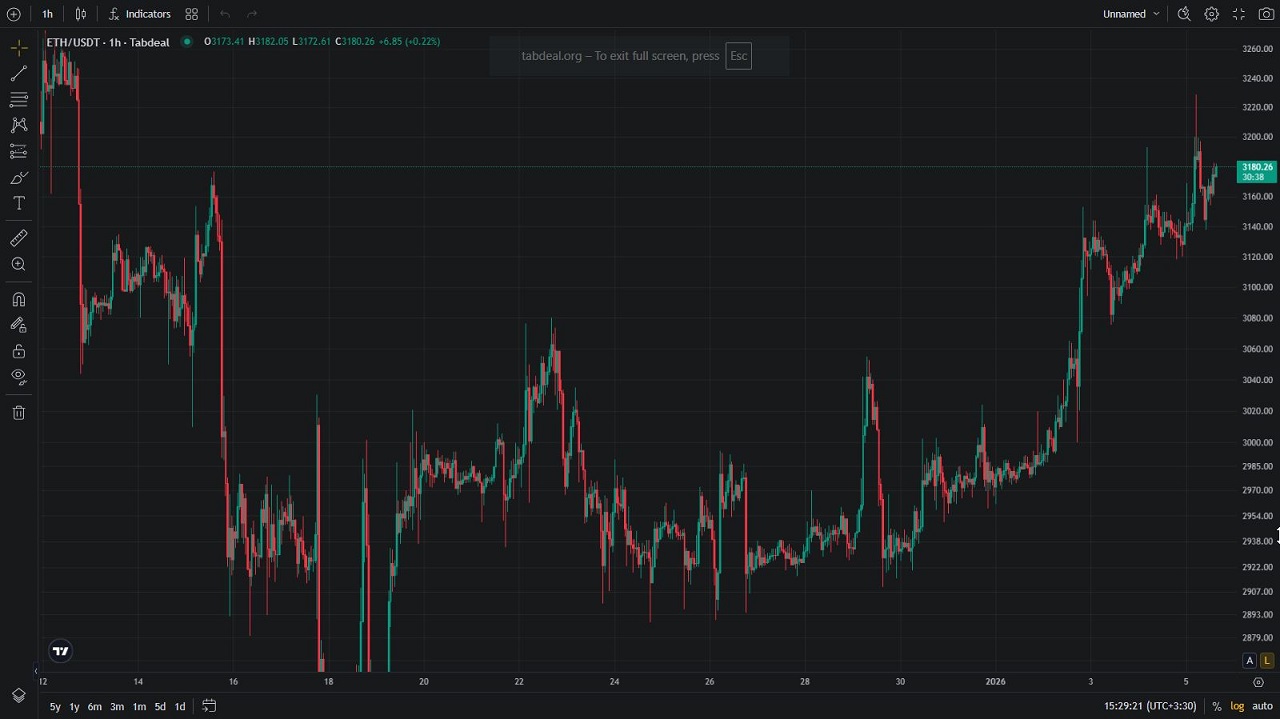The image size is (1280, 719).
Task: Open chart settings gear icon
Action: (x=1211, y=14)
